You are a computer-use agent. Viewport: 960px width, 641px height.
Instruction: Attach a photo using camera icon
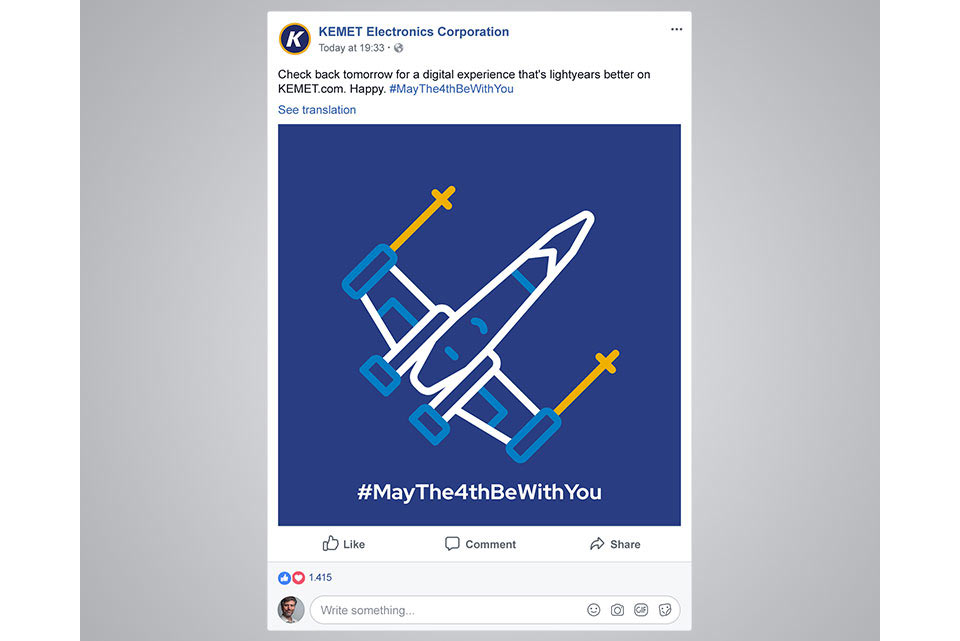tap(617, 610)
